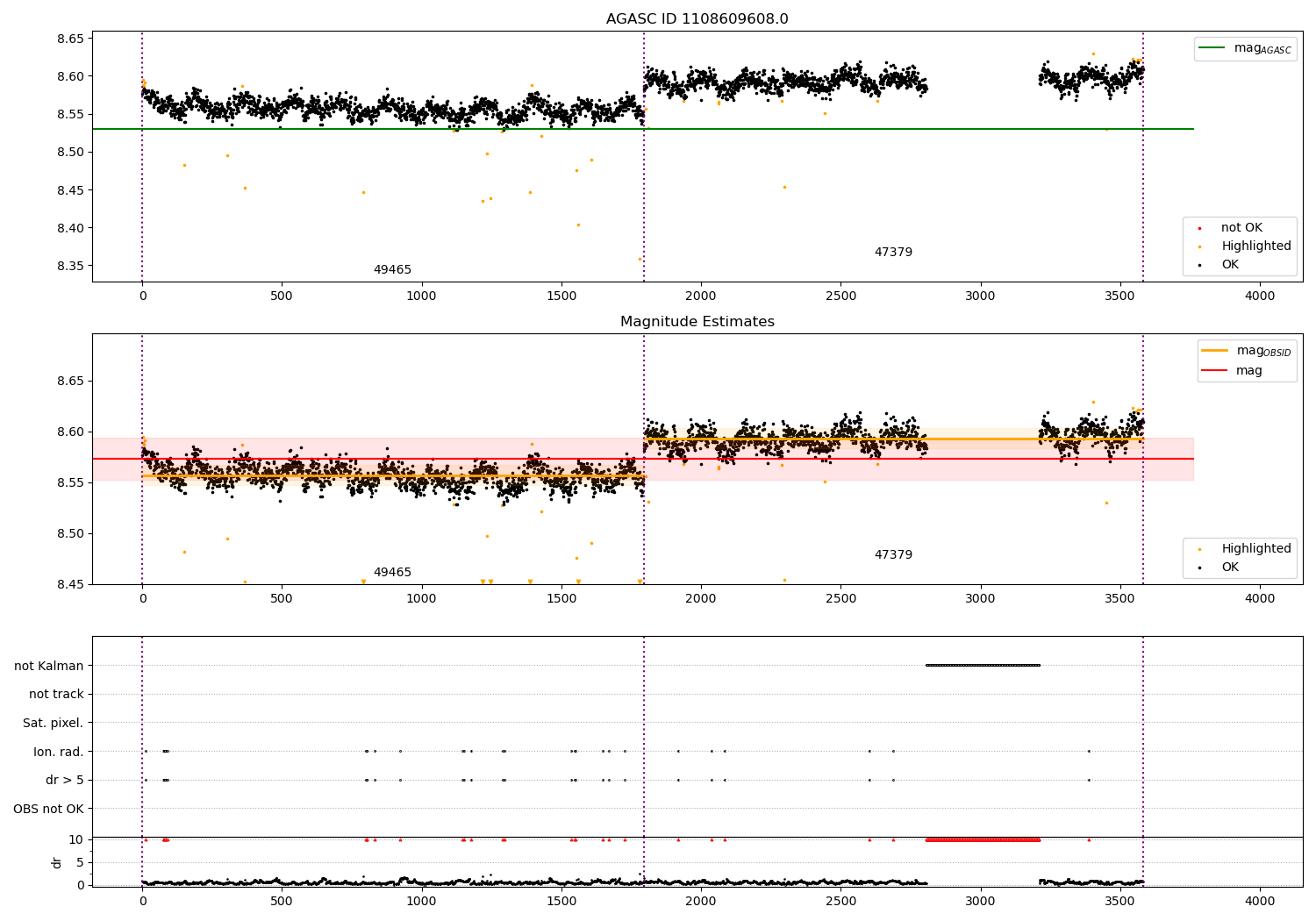The image size is (1316, 921).
Task: Click the '47379' annotation in the top plot
Action: click(893, 253)
